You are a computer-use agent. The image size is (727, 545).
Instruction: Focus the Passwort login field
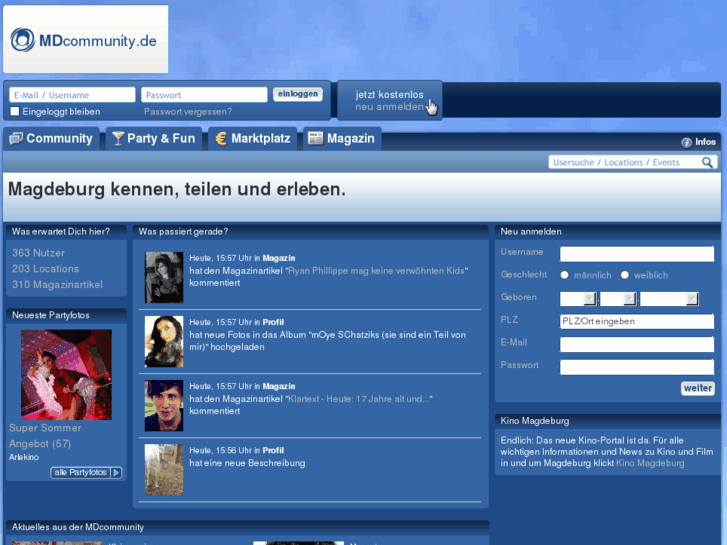[x=204, y=95]
